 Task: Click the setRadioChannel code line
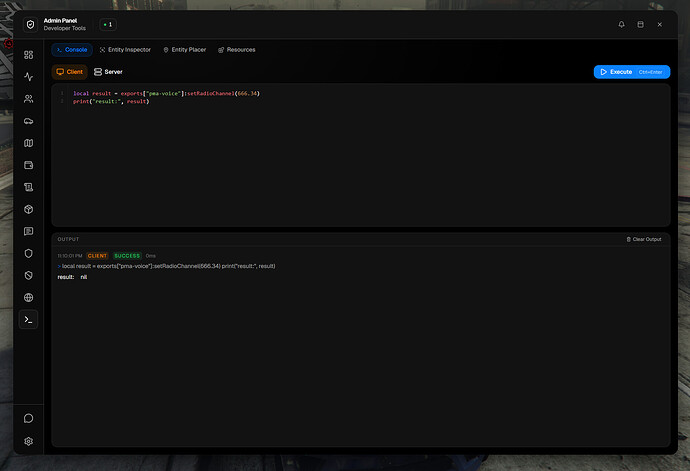(x=166, y=93)
